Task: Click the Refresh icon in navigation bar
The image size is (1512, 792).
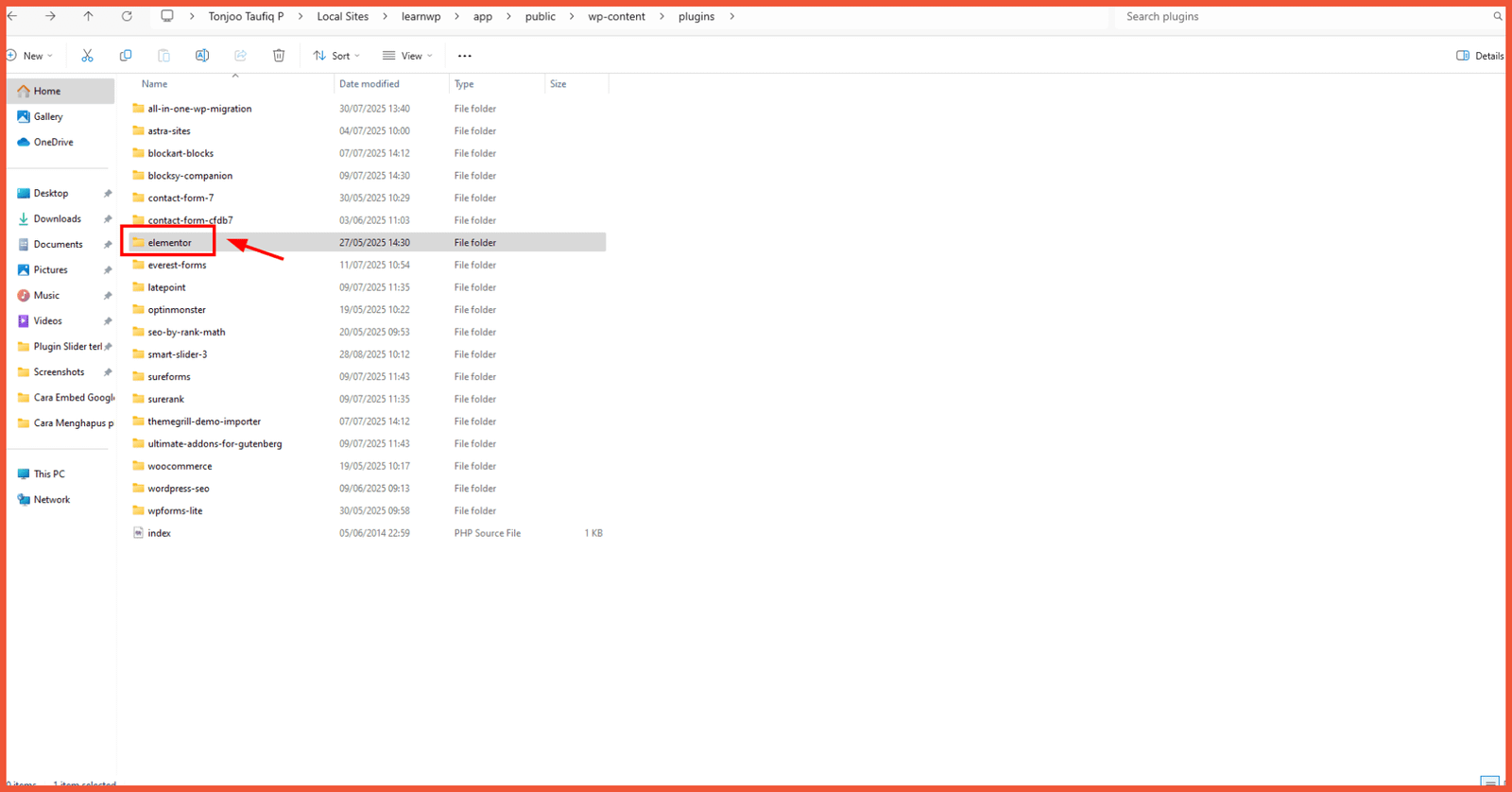Action: coord(127,16)
